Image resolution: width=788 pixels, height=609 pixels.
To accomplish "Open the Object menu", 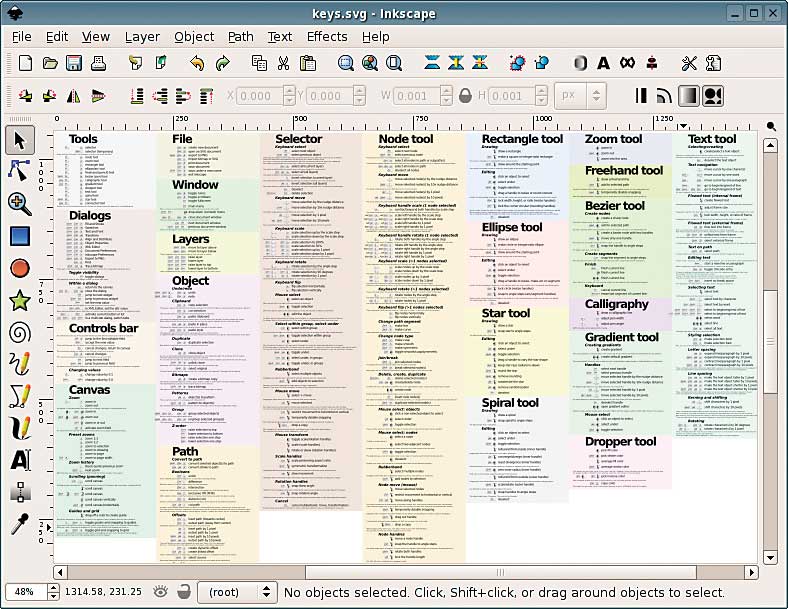I will click(x=194, y=37).
